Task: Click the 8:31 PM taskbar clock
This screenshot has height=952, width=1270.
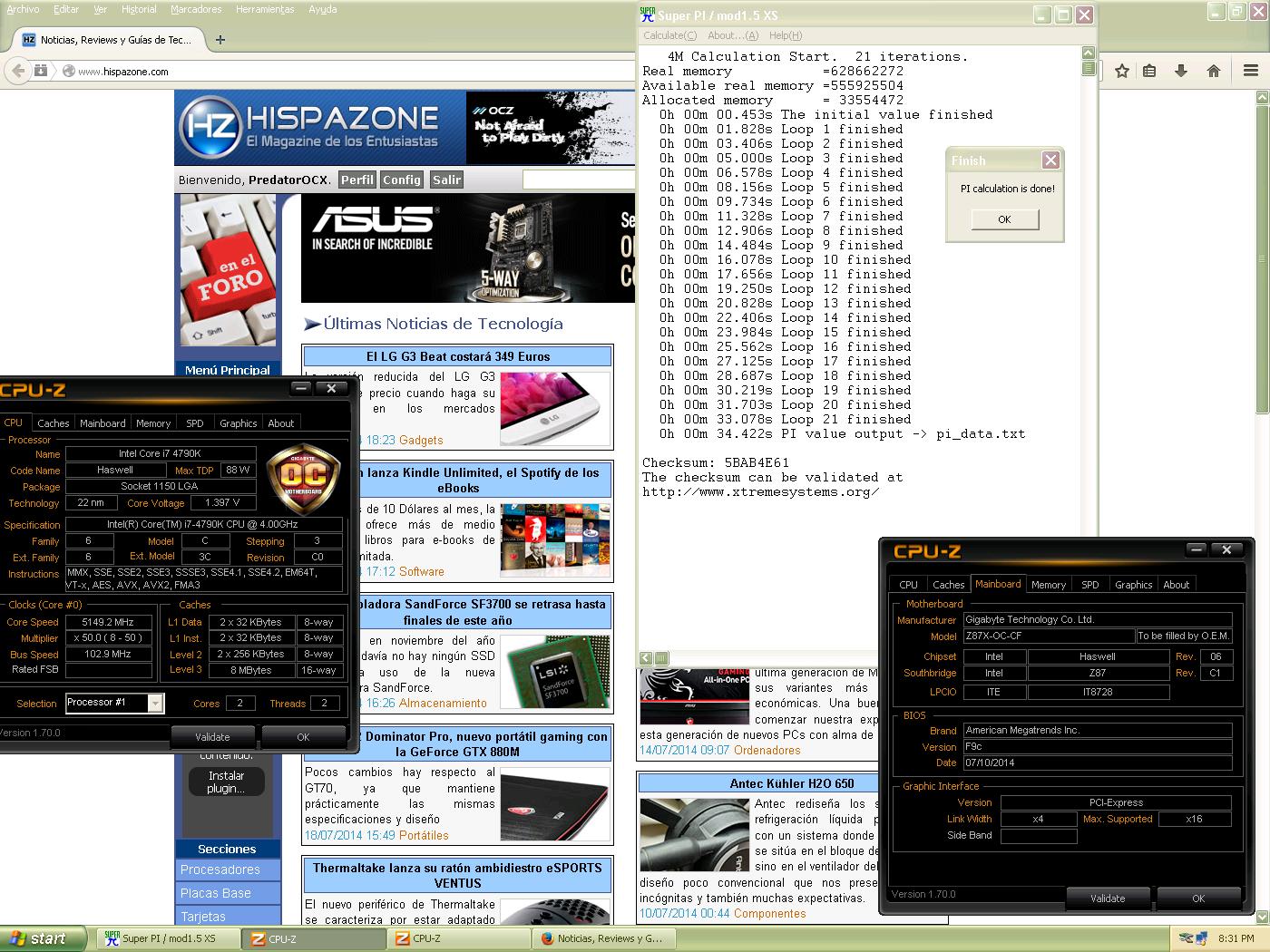Action: pos(1236,938)
